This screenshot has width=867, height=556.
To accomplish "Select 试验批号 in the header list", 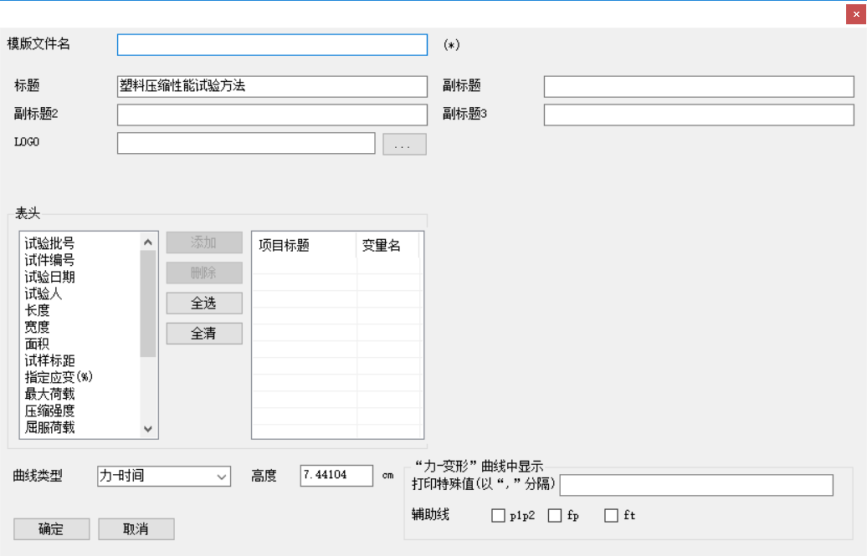I will click(50, 243).
